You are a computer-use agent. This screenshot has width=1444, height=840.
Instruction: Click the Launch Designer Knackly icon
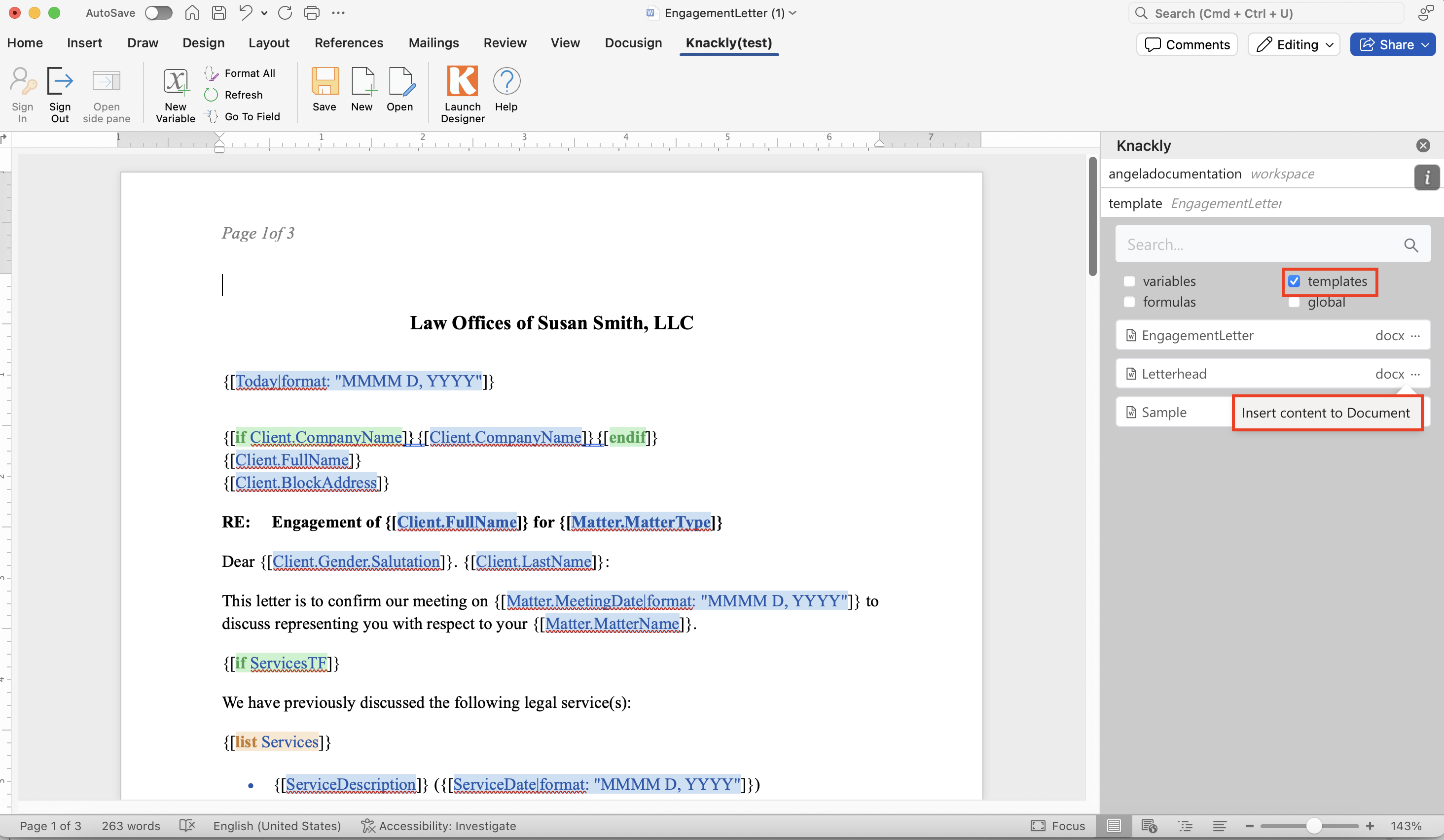pyautogui.click(x=462, y=81)
